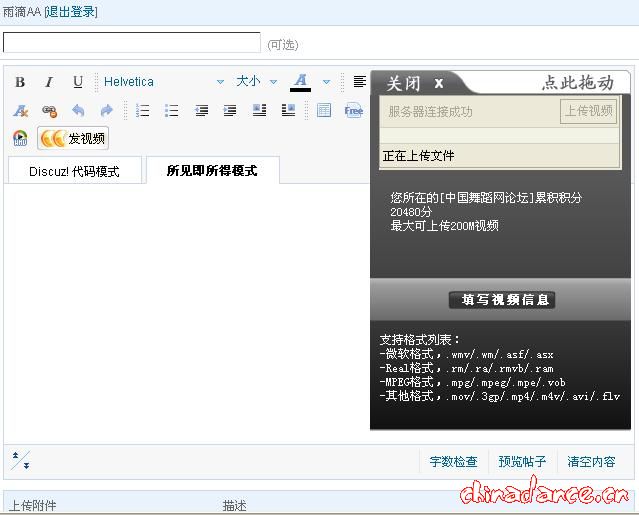The height and width of the screenshot is (515, 639).
Task: Click the 填写视频信息 button
Action: coord(502,300)
